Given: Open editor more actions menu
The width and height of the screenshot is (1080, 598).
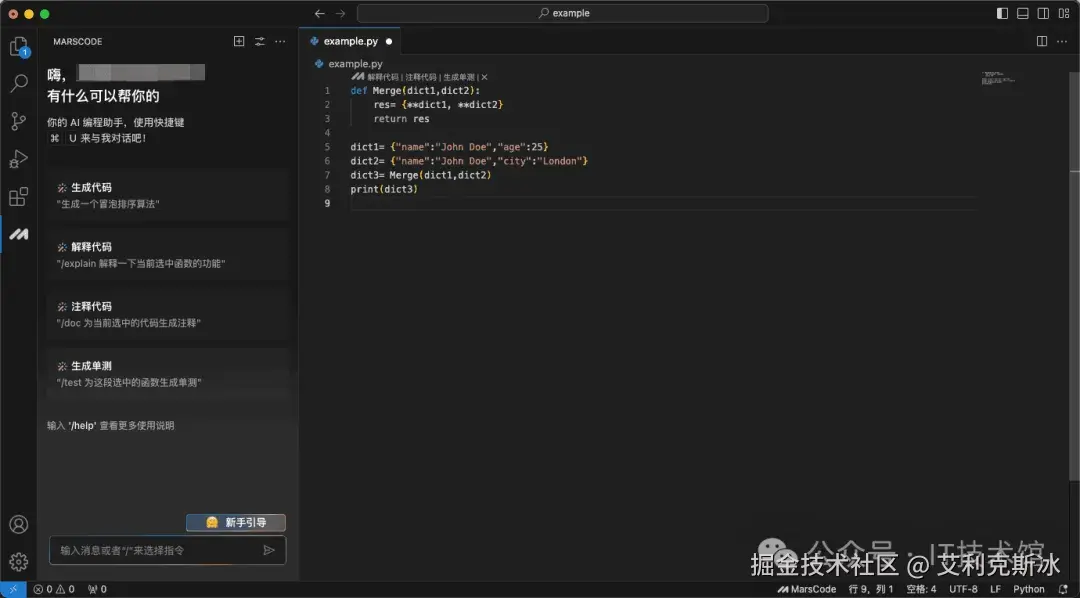Looking at the screenshot, I should coord(1062,41).
